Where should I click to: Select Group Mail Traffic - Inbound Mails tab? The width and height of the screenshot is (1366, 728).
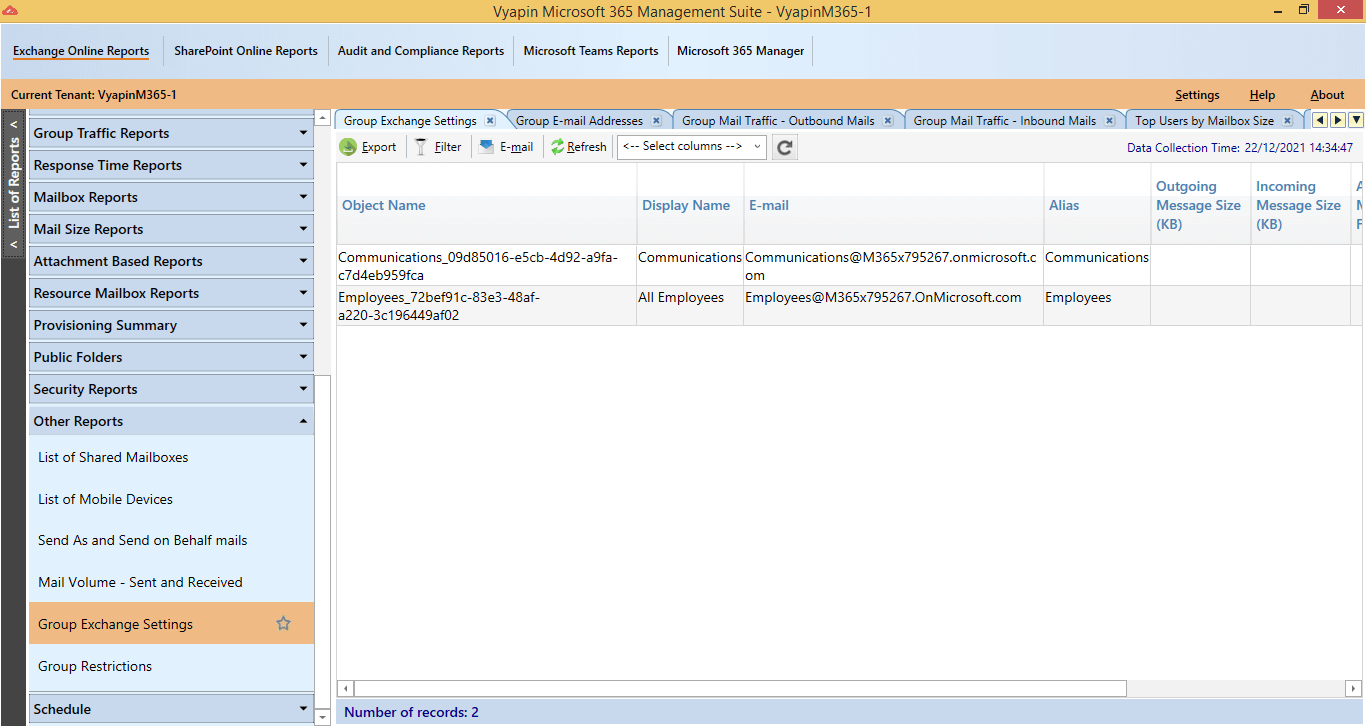[1005, 121]
